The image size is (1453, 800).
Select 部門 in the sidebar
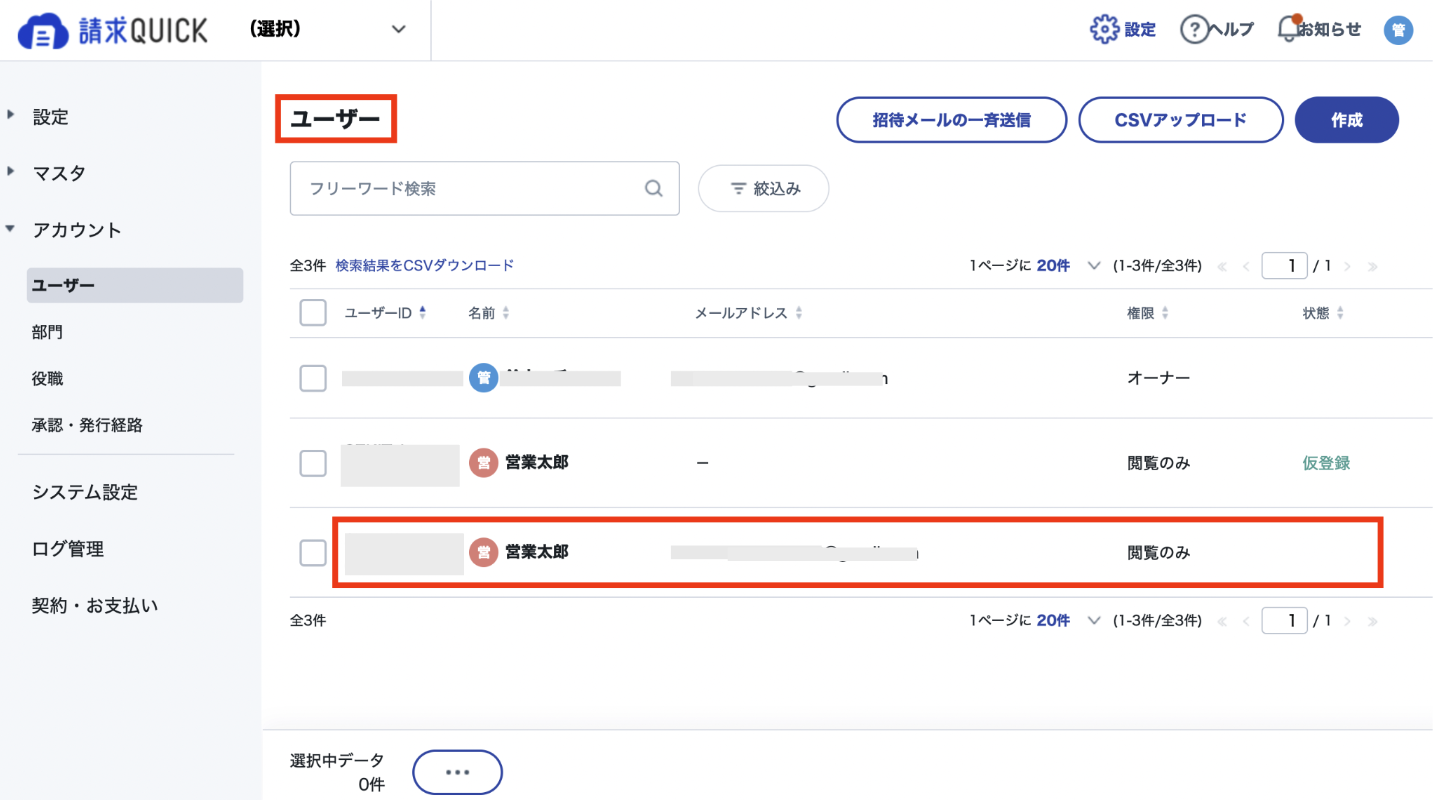47,332
